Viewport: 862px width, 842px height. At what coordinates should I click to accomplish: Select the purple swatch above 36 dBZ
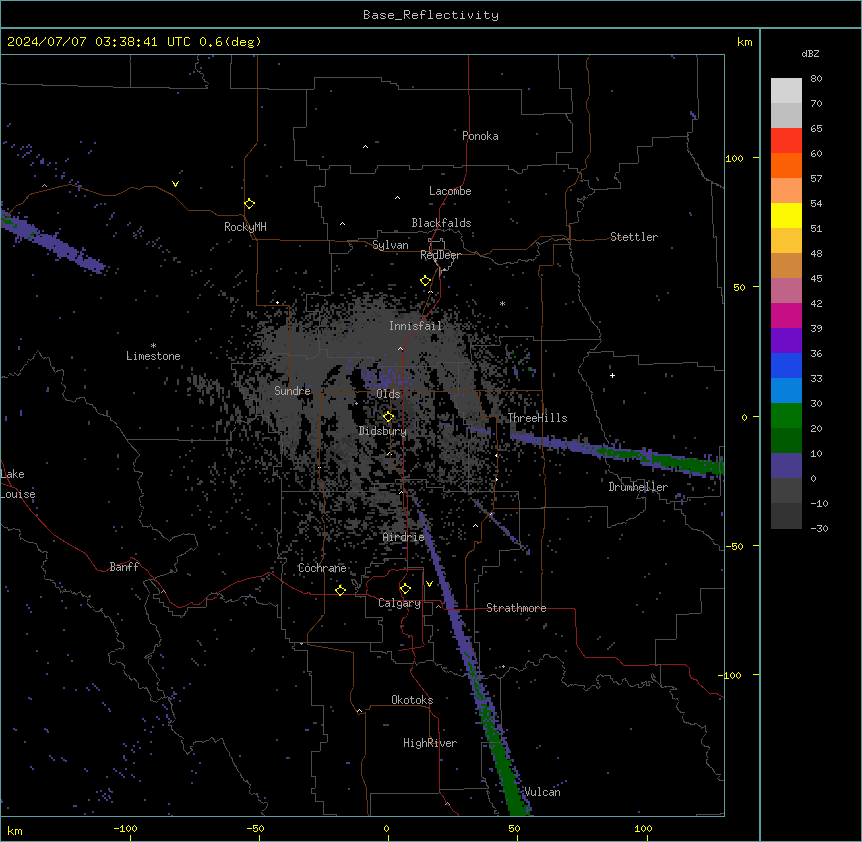point(786,340)
